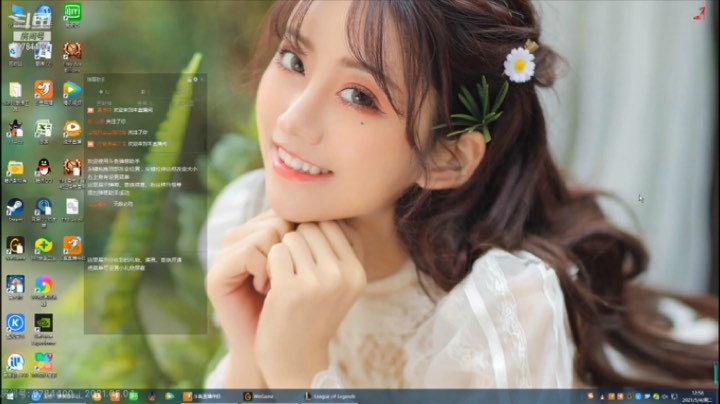Open the orange TV-shaped live streaming shortcut
720x404 pixels.
tap(72, 132)
